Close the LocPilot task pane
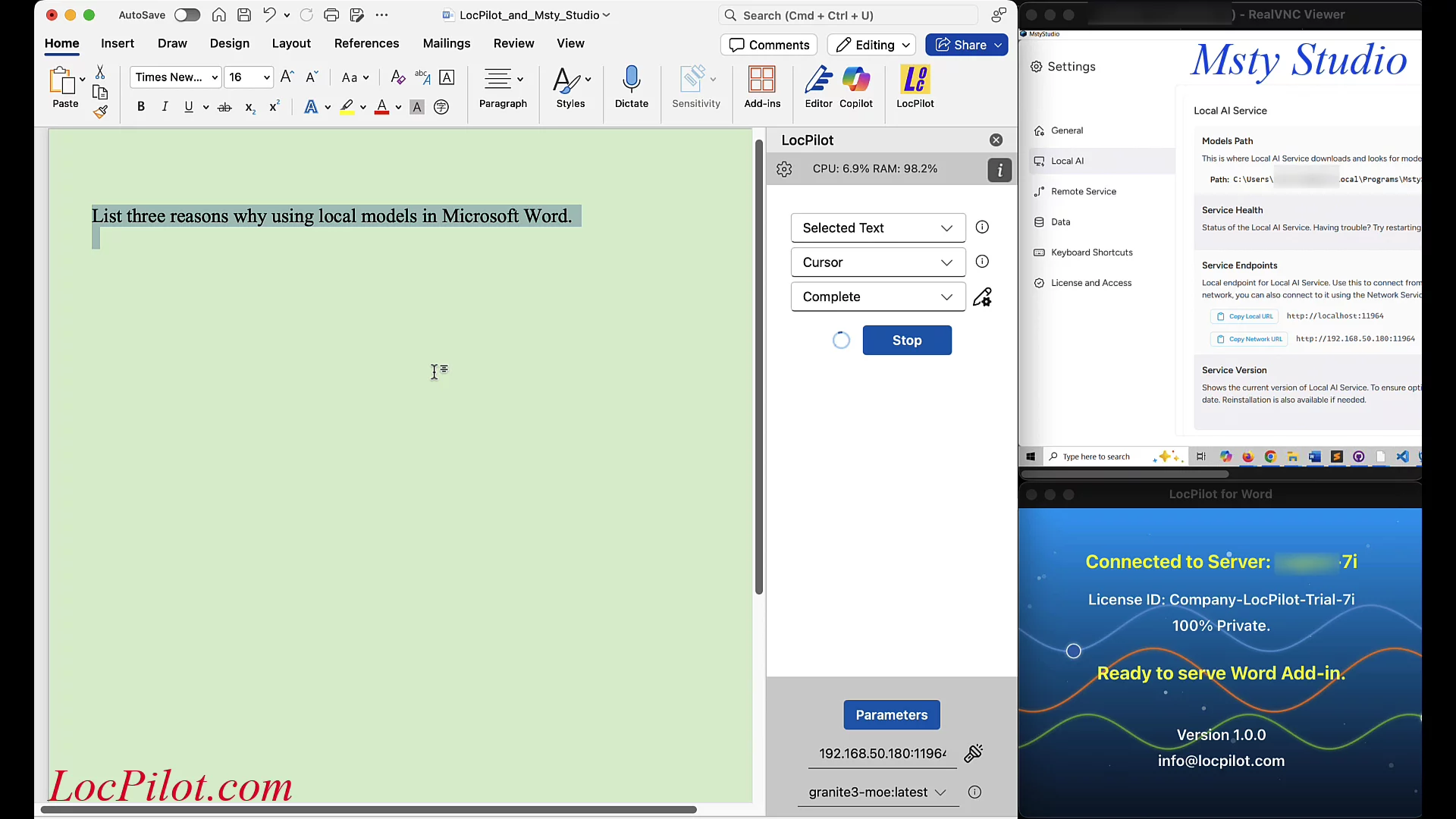 pyautogui.click(x=996, y=140)
